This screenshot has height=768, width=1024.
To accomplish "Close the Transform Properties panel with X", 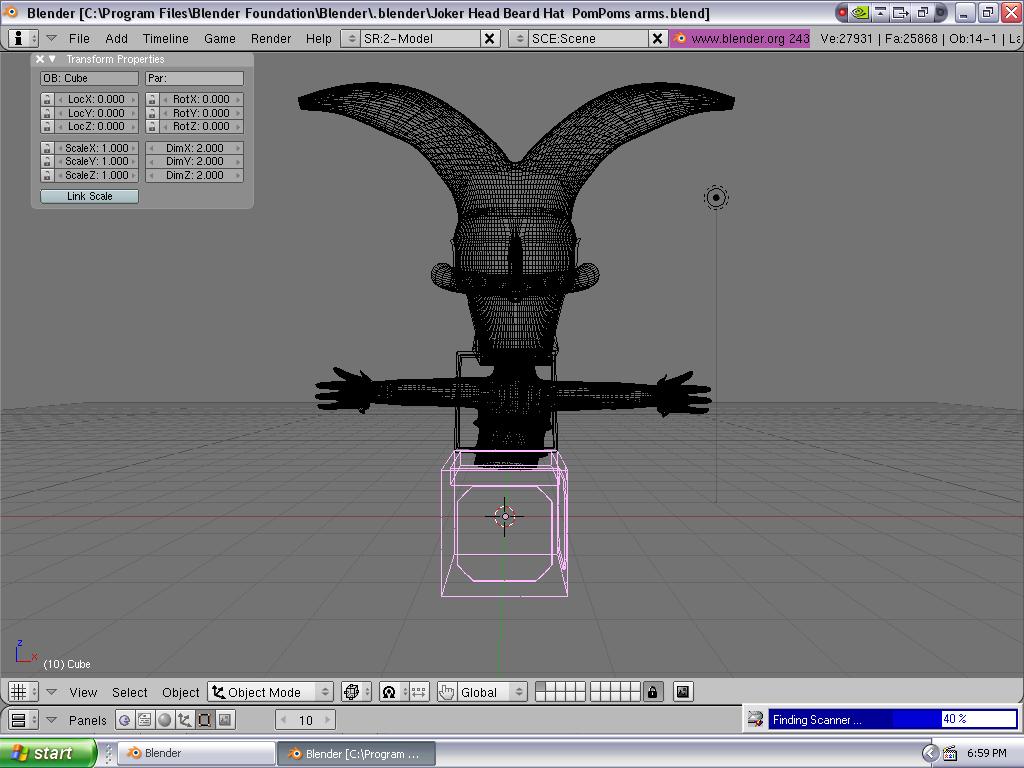I will pyautogui.click(x=40, y=59).
